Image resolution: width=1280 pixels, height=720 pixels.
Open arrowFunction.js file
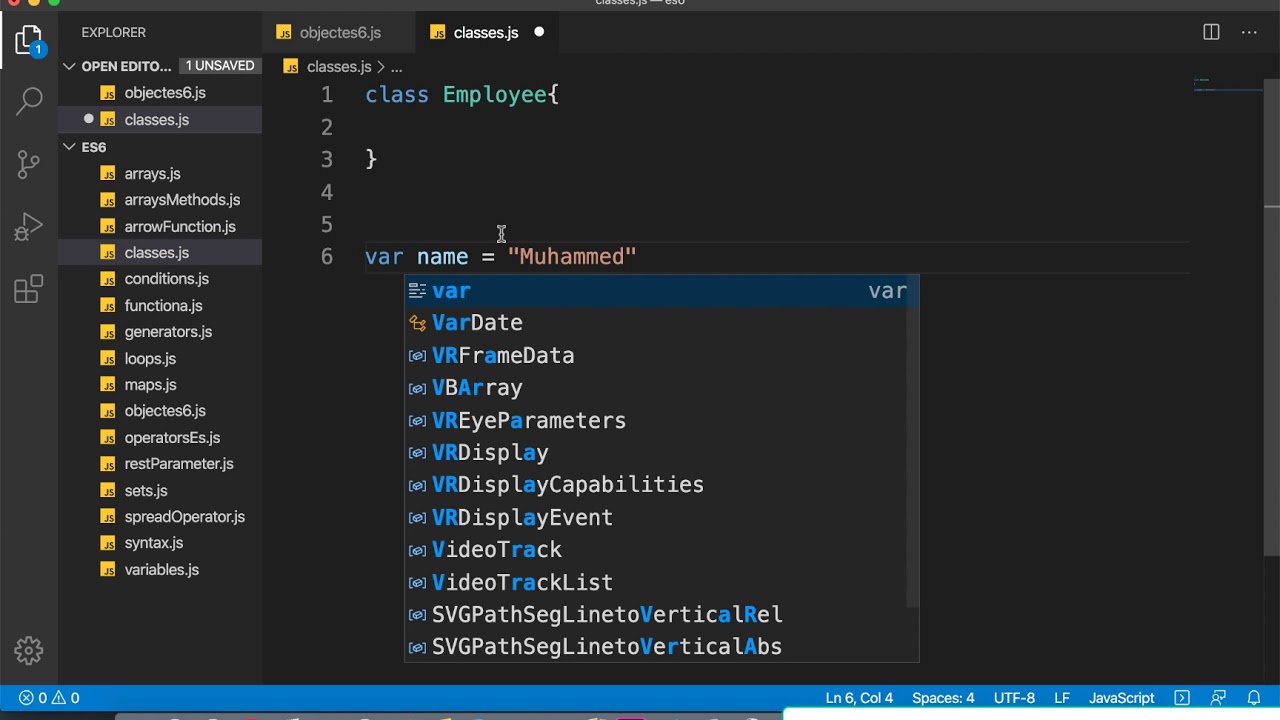pyautogui.click(x=160, y=226)
